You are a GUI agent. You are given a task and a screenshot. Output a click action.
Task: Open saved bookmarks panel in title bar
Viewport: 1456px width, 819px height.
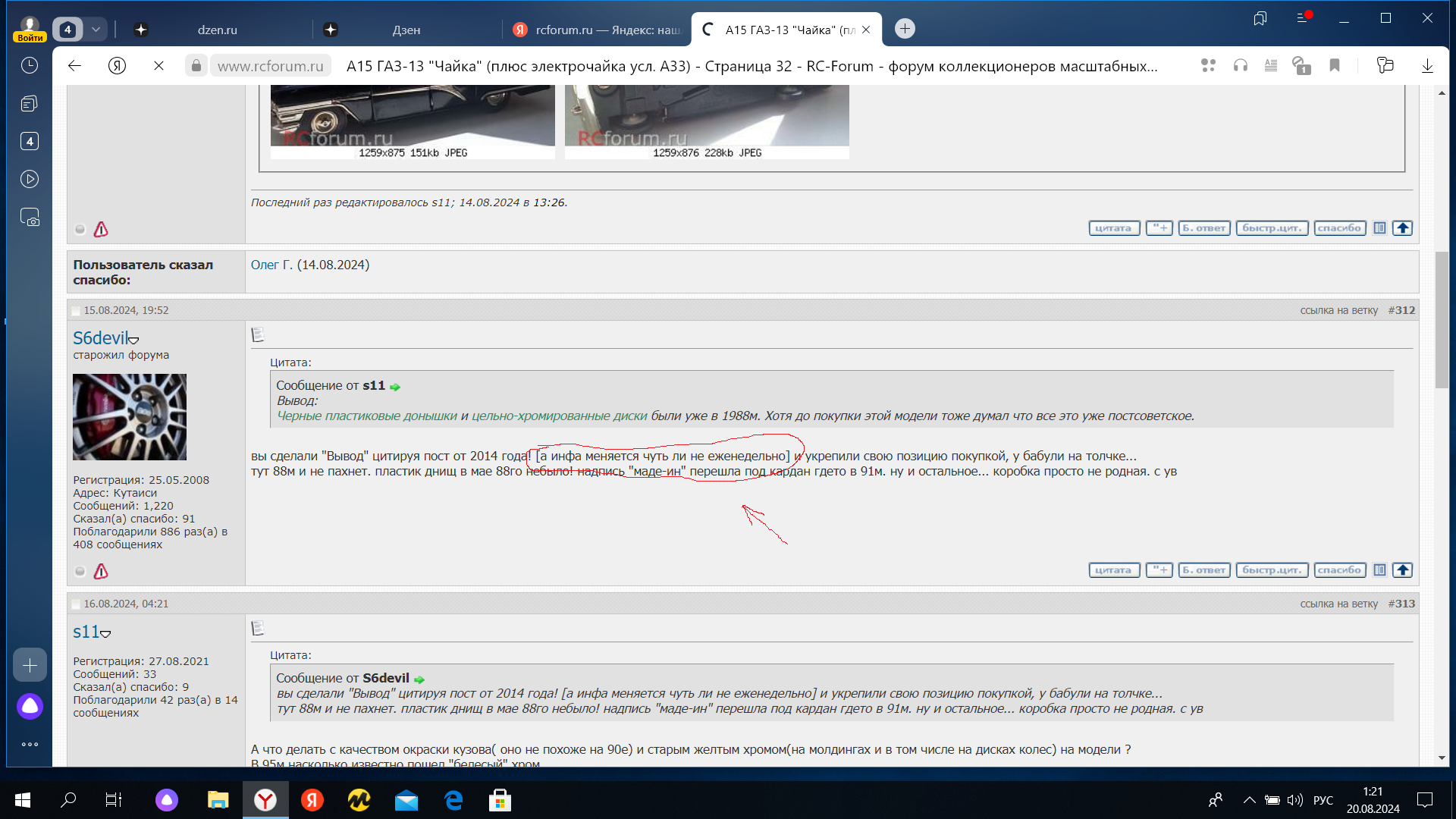1260,17
